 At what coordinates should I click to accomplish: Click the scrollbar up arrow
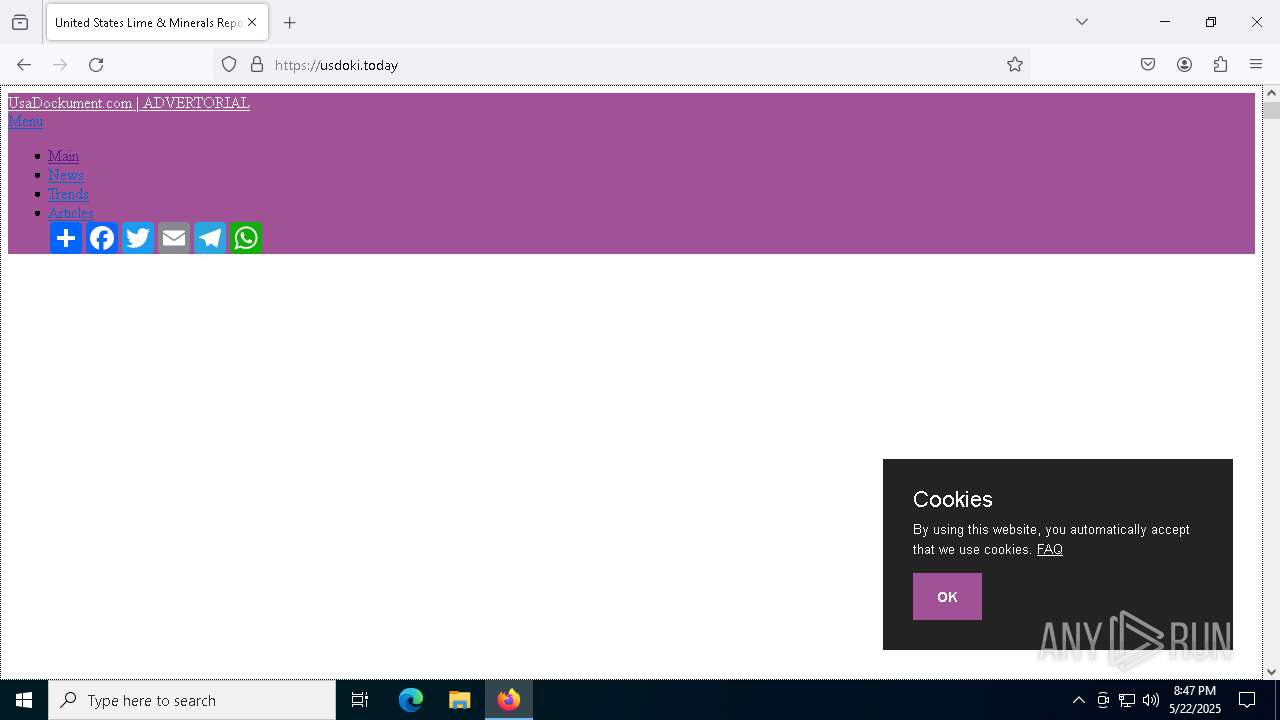[x=1271, y=93]
